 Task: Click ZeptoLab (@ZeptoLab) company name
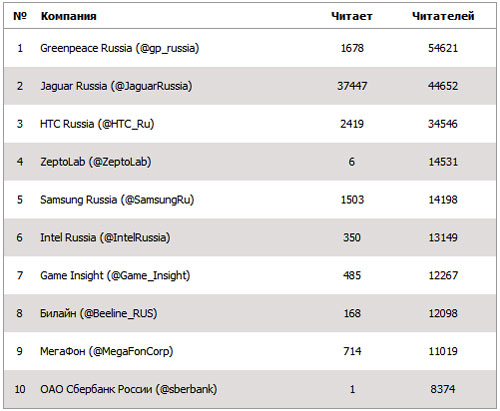pyautogui.click(x=96, y=162)
